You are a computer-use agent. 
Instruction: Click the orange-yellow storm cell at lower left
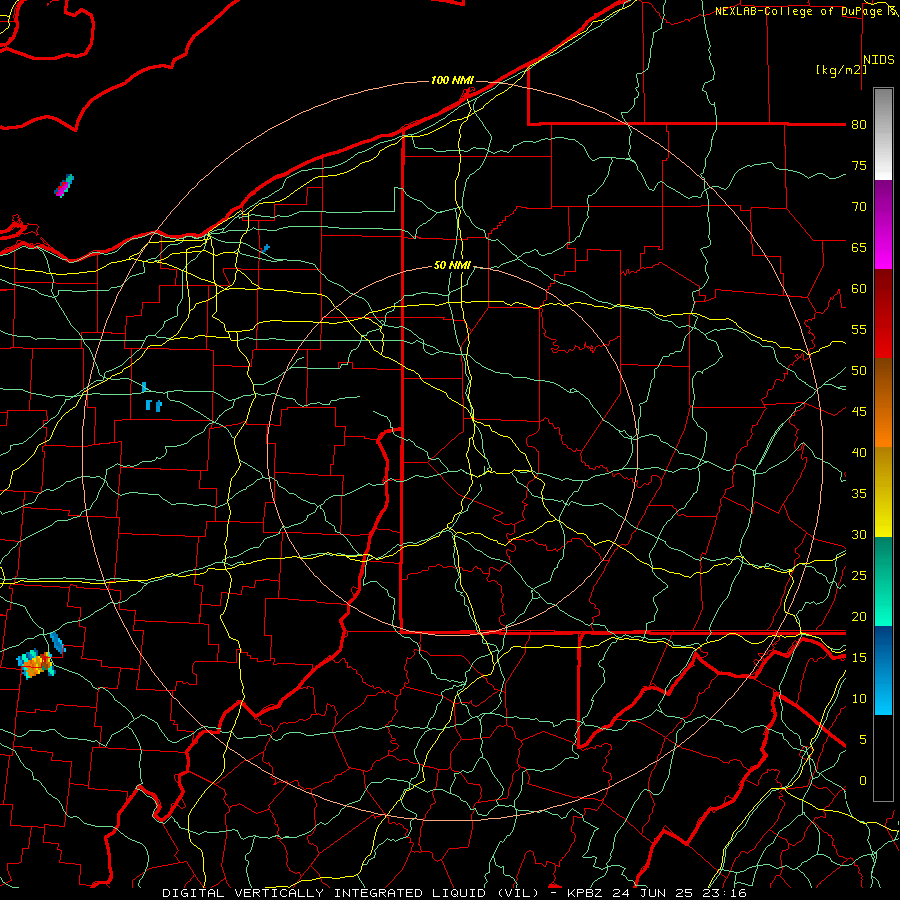click(36, 664)
